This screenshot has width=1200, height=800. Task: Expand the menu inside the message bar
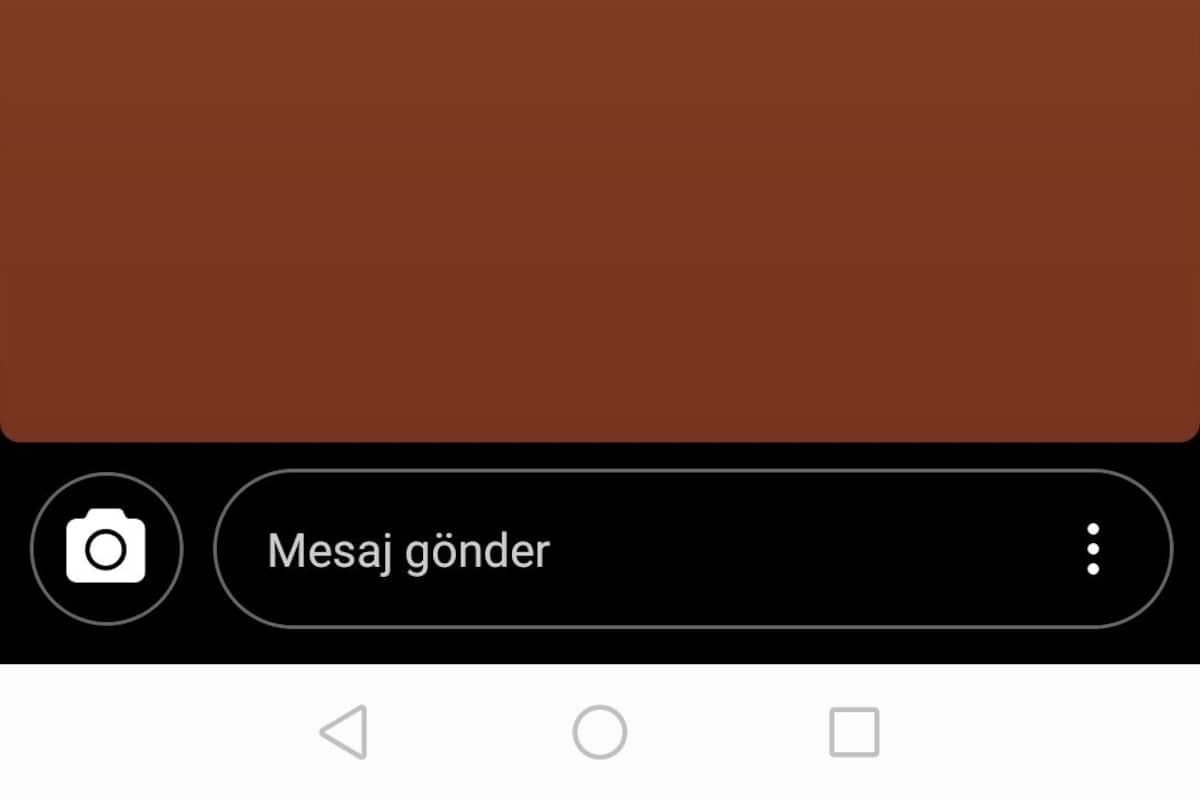[1093, 549]
